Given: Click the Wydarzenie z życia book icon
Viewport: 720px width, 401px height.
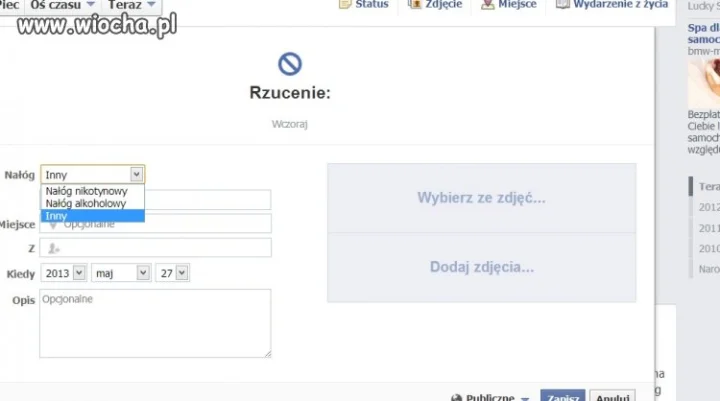Looking at the screenshot, I should pos(562,4).
